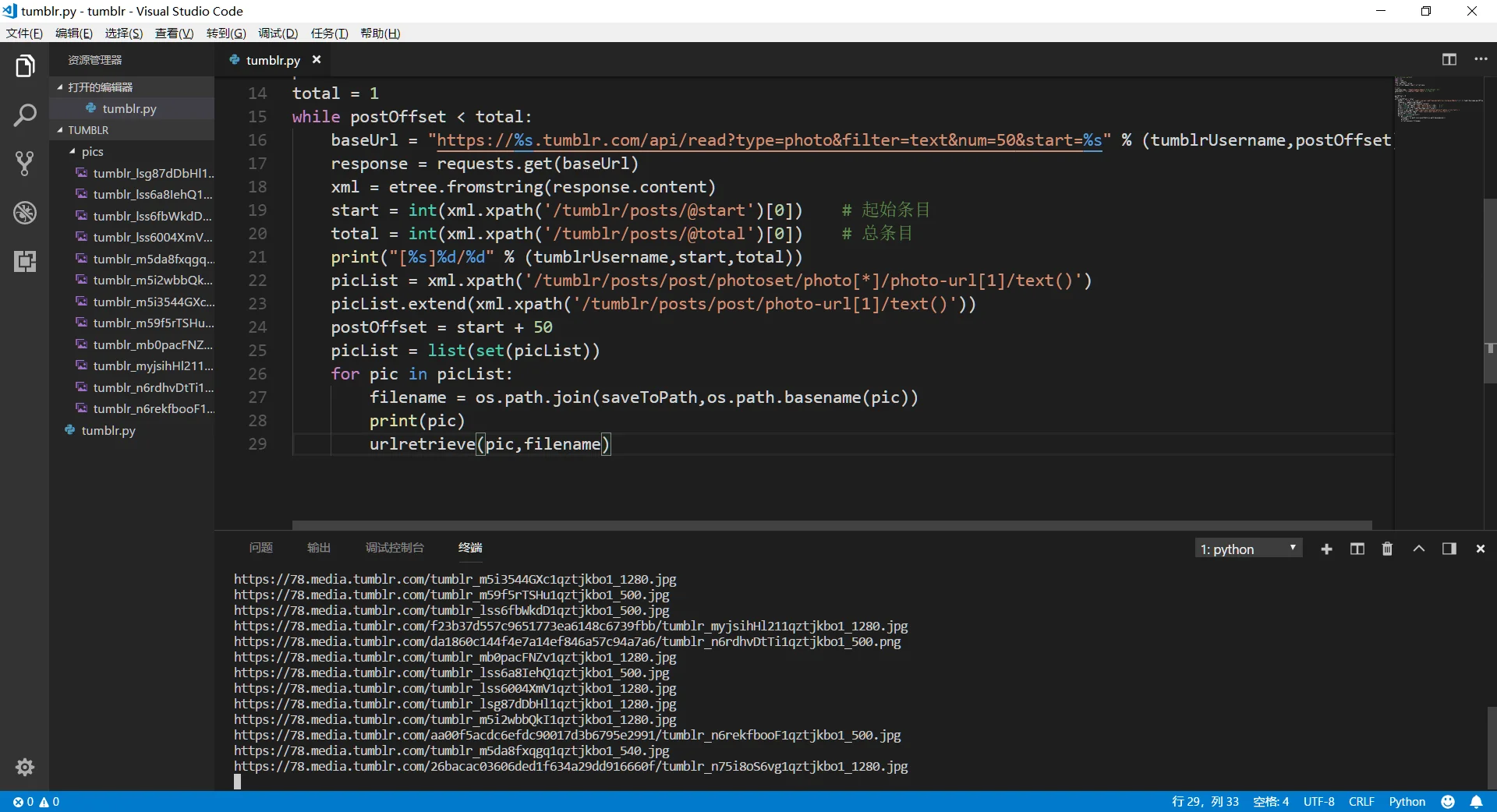This screenshot has height=812, width=1497.
Task: Open the Extensions view
Action: [25, 261]
